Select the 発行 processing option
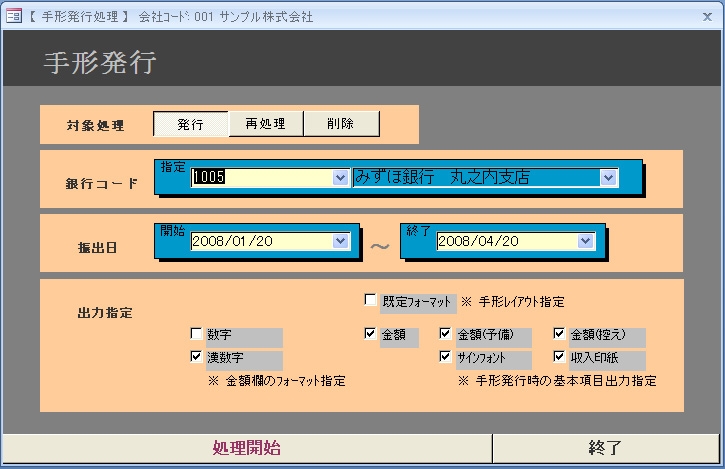Screen dimensions: 725x469 tap(190, 124)
